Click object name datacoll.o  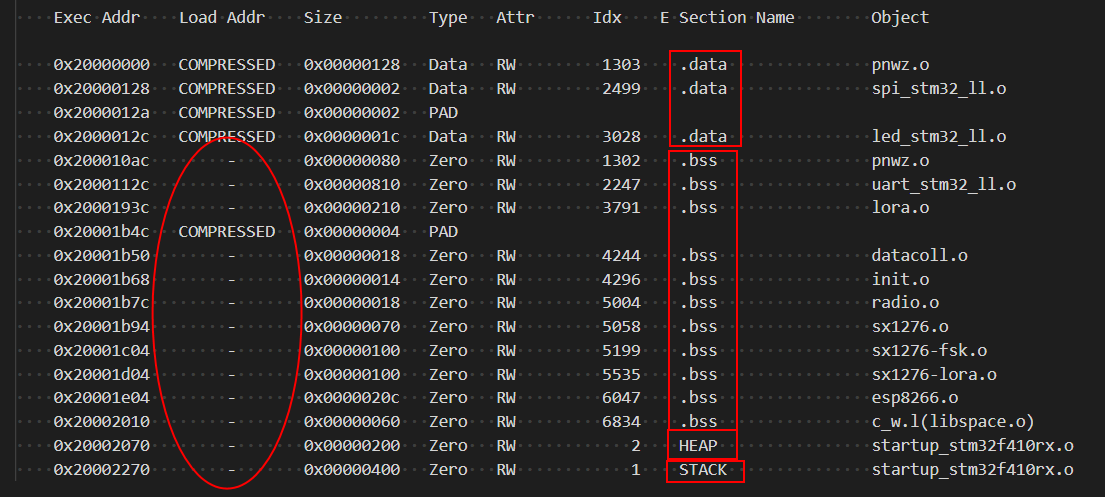(x=920, y=255)
